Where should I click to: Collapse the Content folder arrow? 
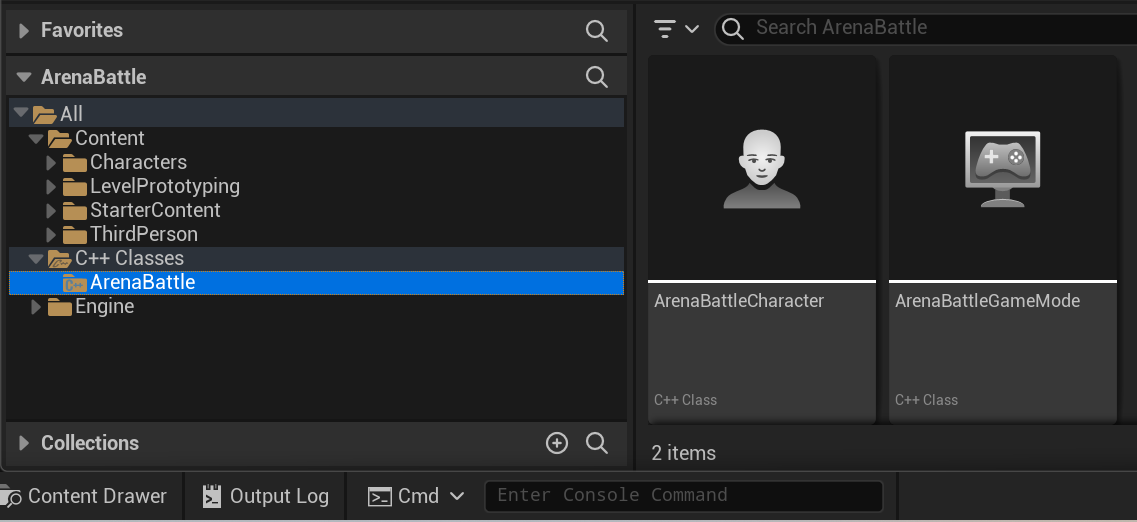click(x=36, y=138)
